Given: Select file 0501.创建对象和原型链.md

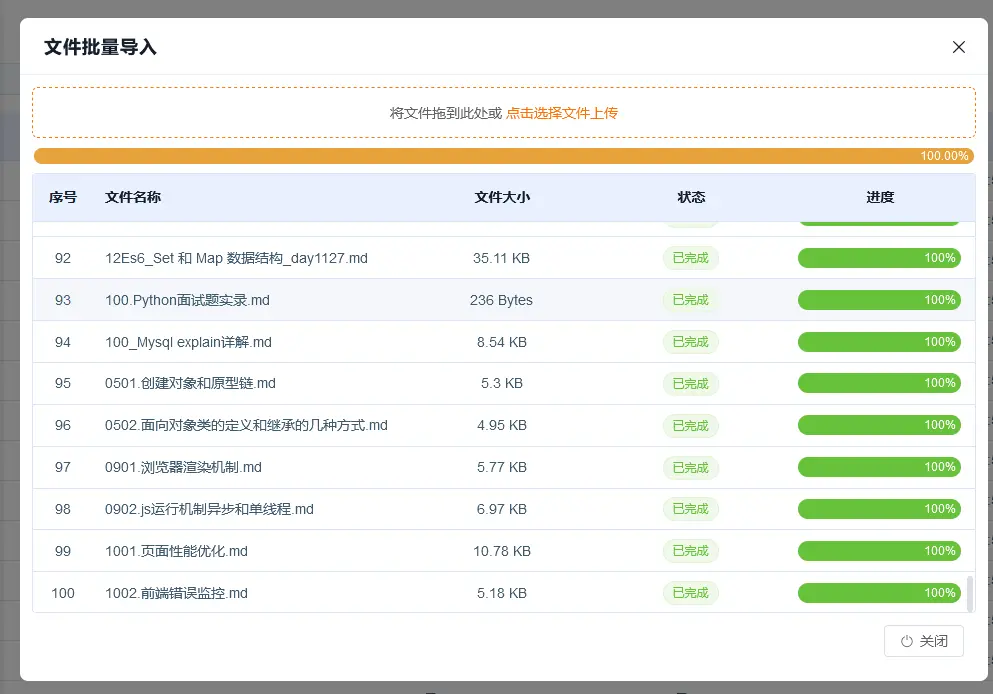Looking at the screenshot, I should point(190,384).
